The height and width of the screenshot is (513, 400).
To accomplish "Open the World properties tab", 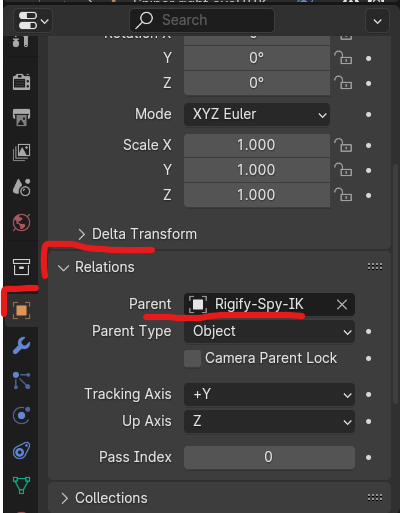I will [x=22, y=222].
